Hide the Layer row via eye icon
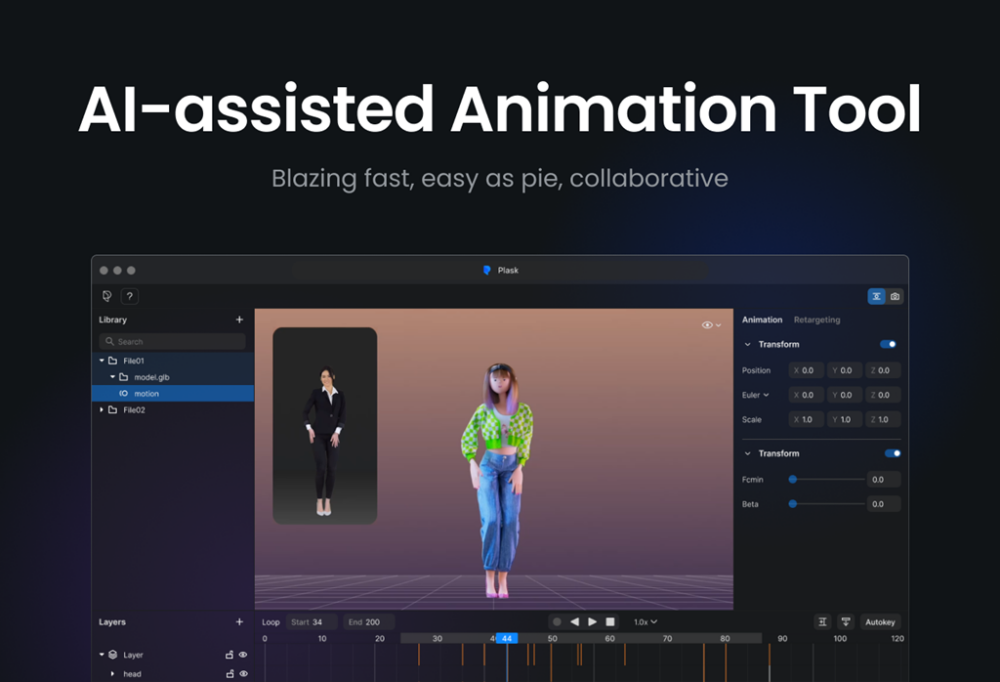The width and height of the screenshot is (1000, 682). 243,655
